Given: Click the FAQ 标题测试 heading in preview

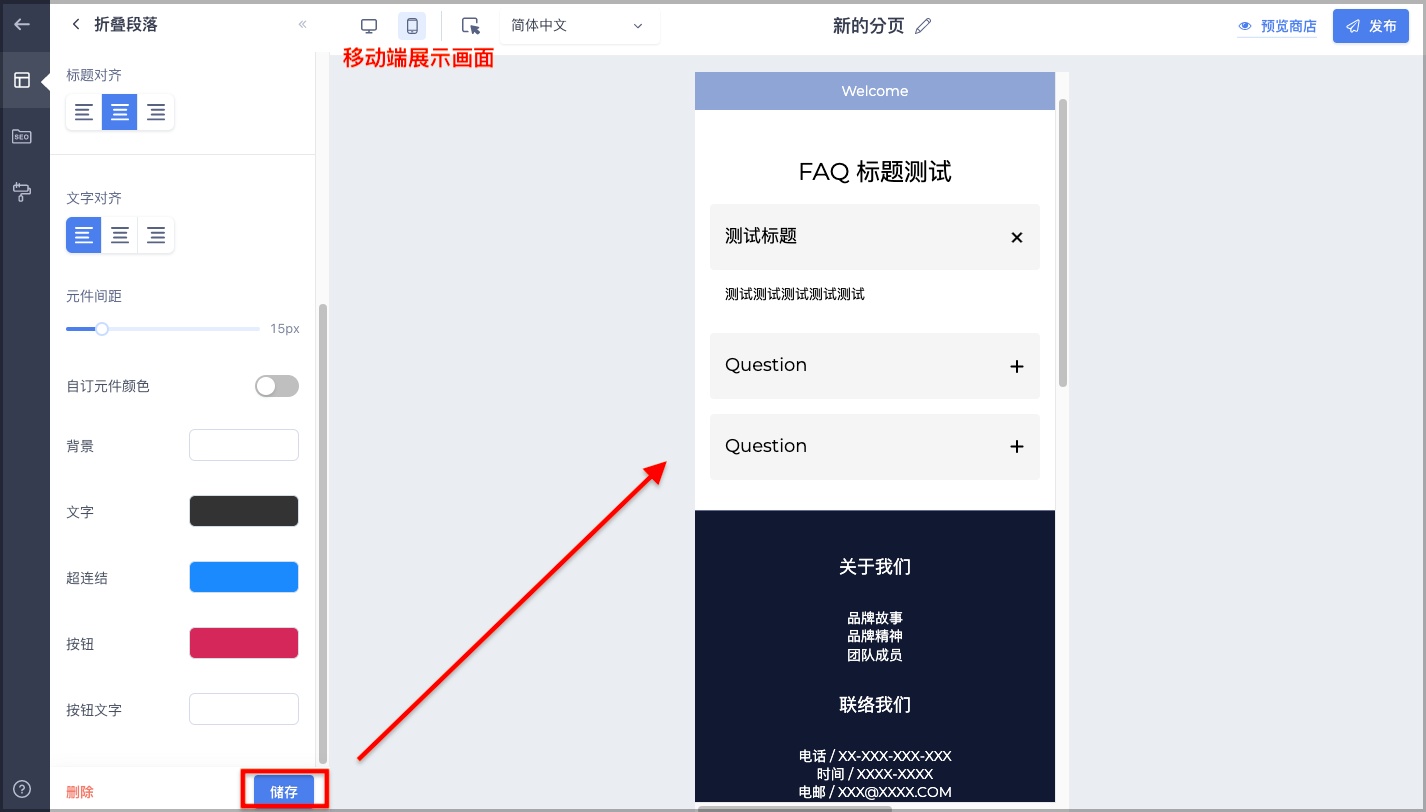Looking at the screenshot, I should click(x=875, y=172).
